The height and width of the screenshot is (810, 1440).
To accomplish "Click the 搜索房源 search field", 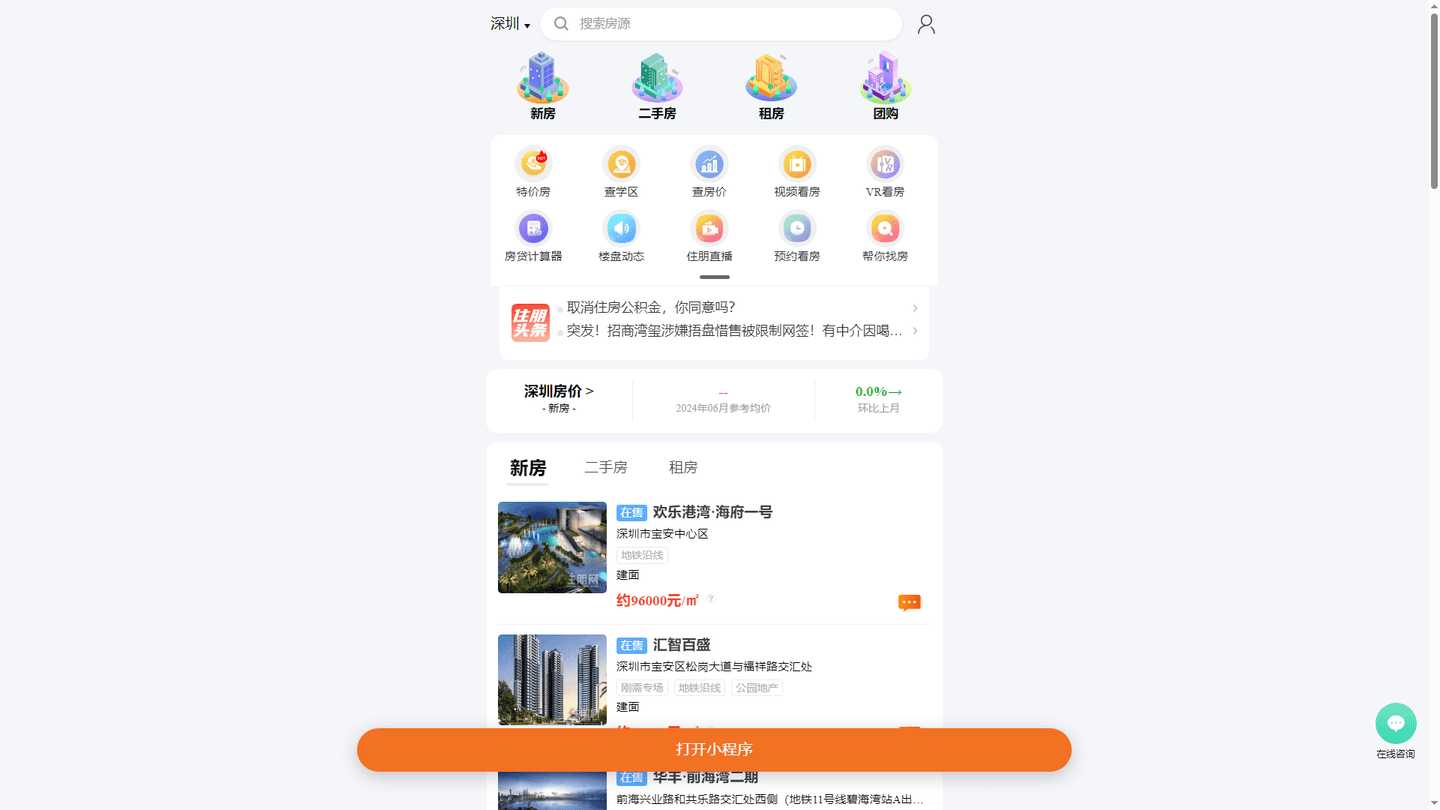I will (x=721, y=24).
